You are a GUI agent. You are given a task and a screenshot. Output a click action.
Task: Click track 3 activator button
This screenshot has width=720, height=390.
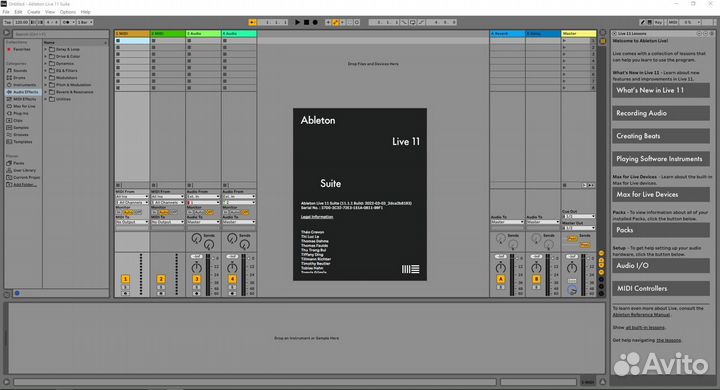[x=197, y=279]
